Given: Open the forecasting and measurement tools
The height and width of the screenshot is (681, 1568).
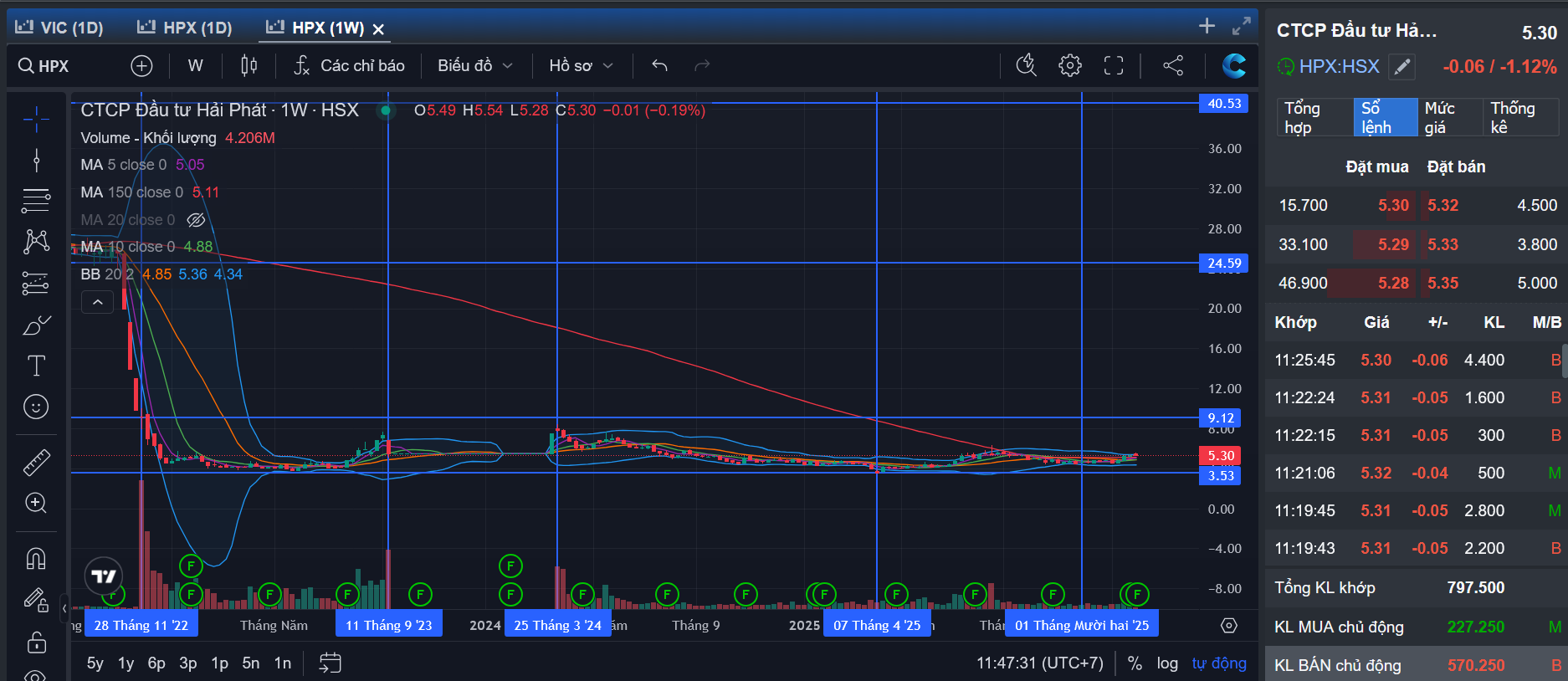Looking at the screenshot, I should pyautogui.click(x=36, y=284).
